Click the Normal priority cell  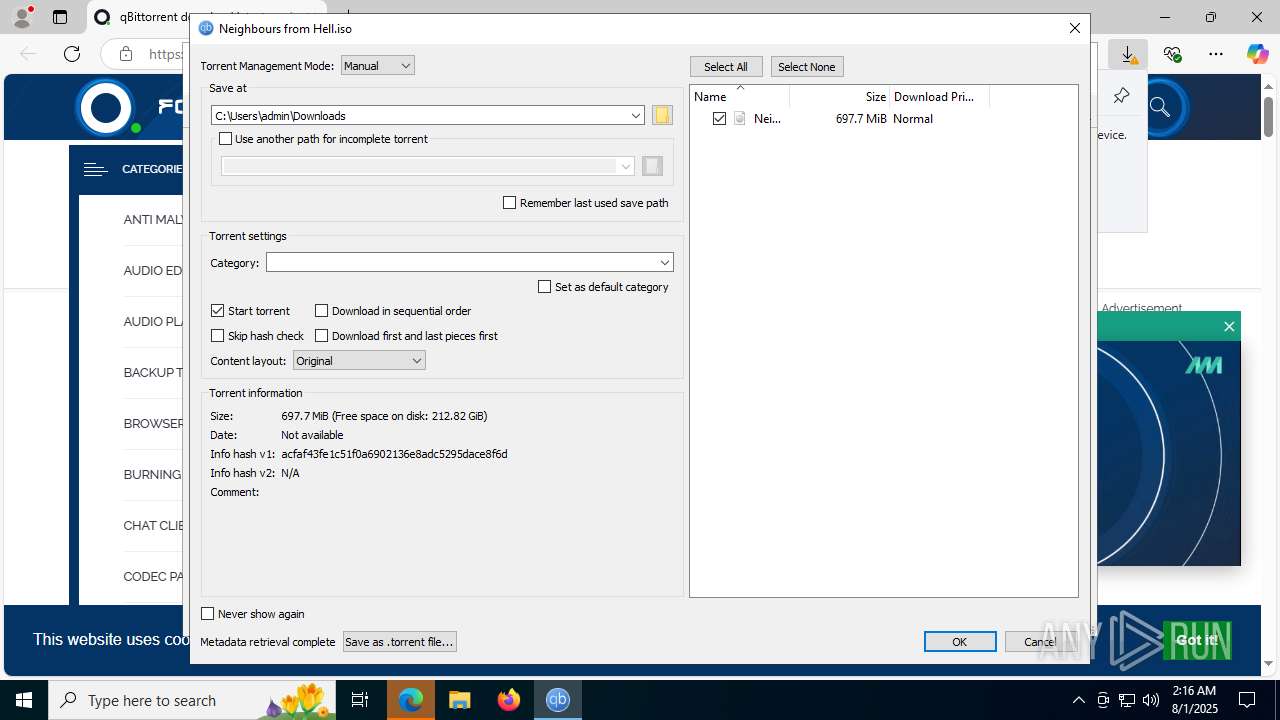(x=913, y=118)
